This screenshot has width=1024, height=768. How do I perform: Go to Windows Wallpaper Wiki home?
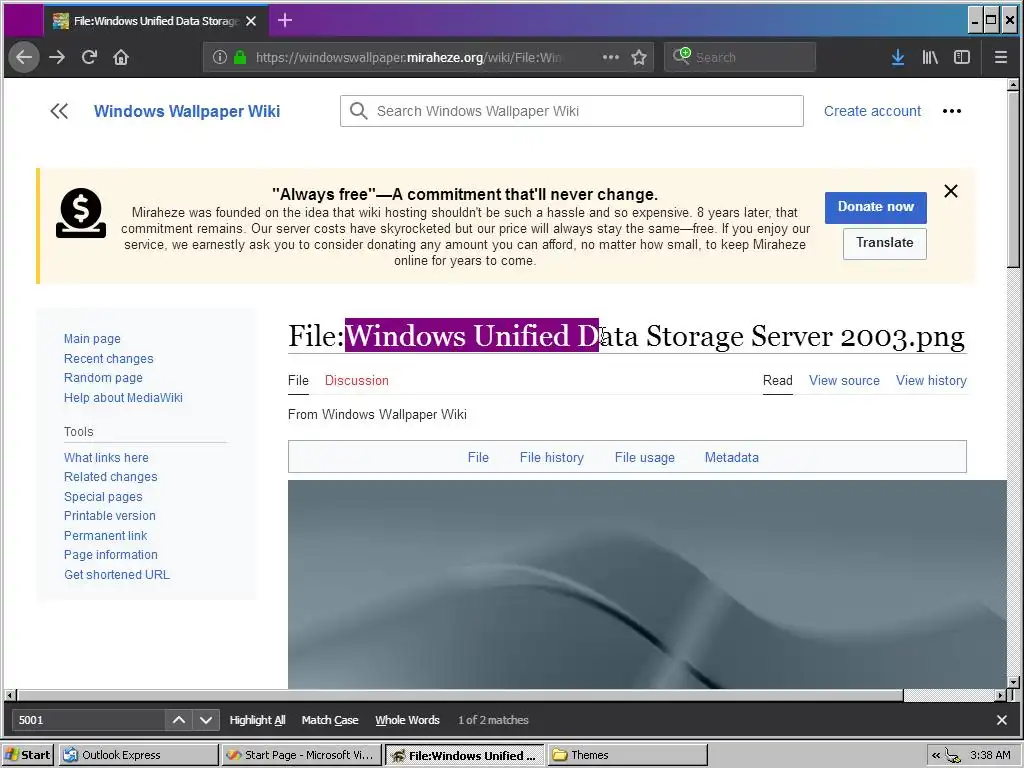coord(187,111)
